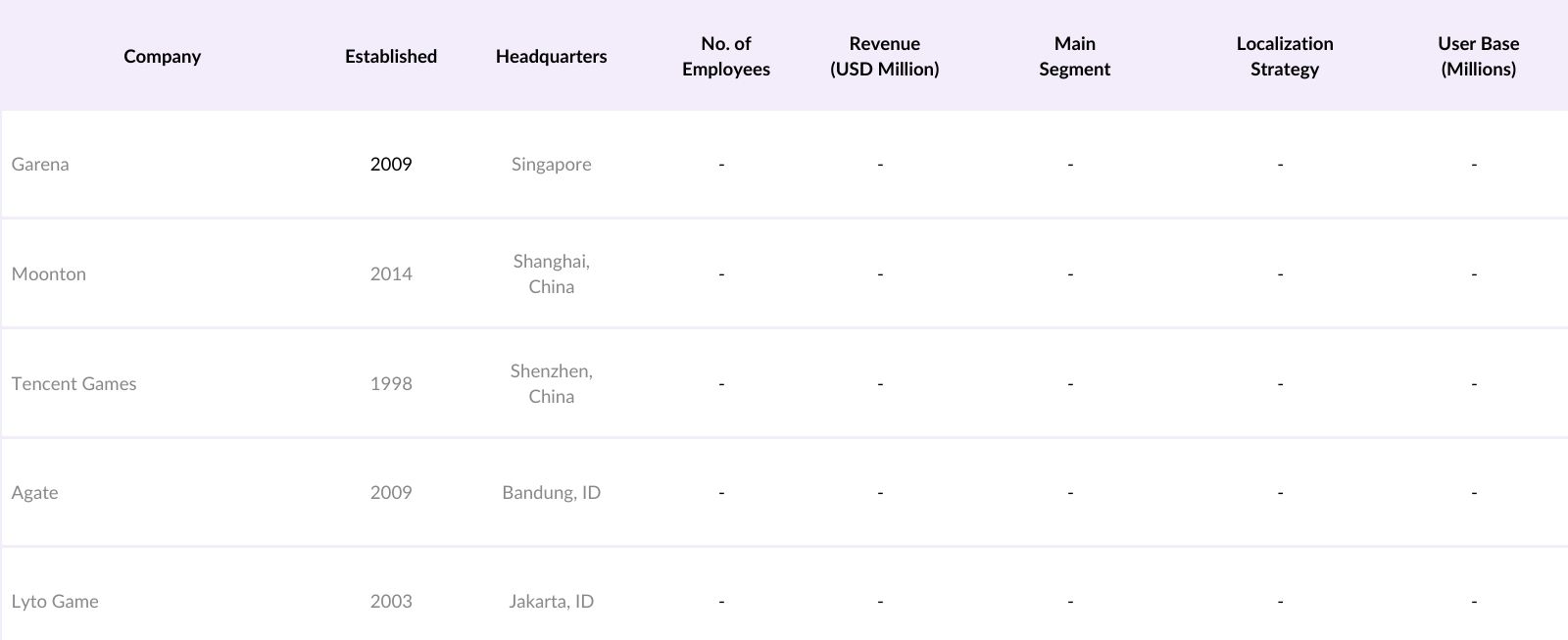Select the Revenue (USD Million) header
Screen dimensions: 1568x640
coord(884,57)
